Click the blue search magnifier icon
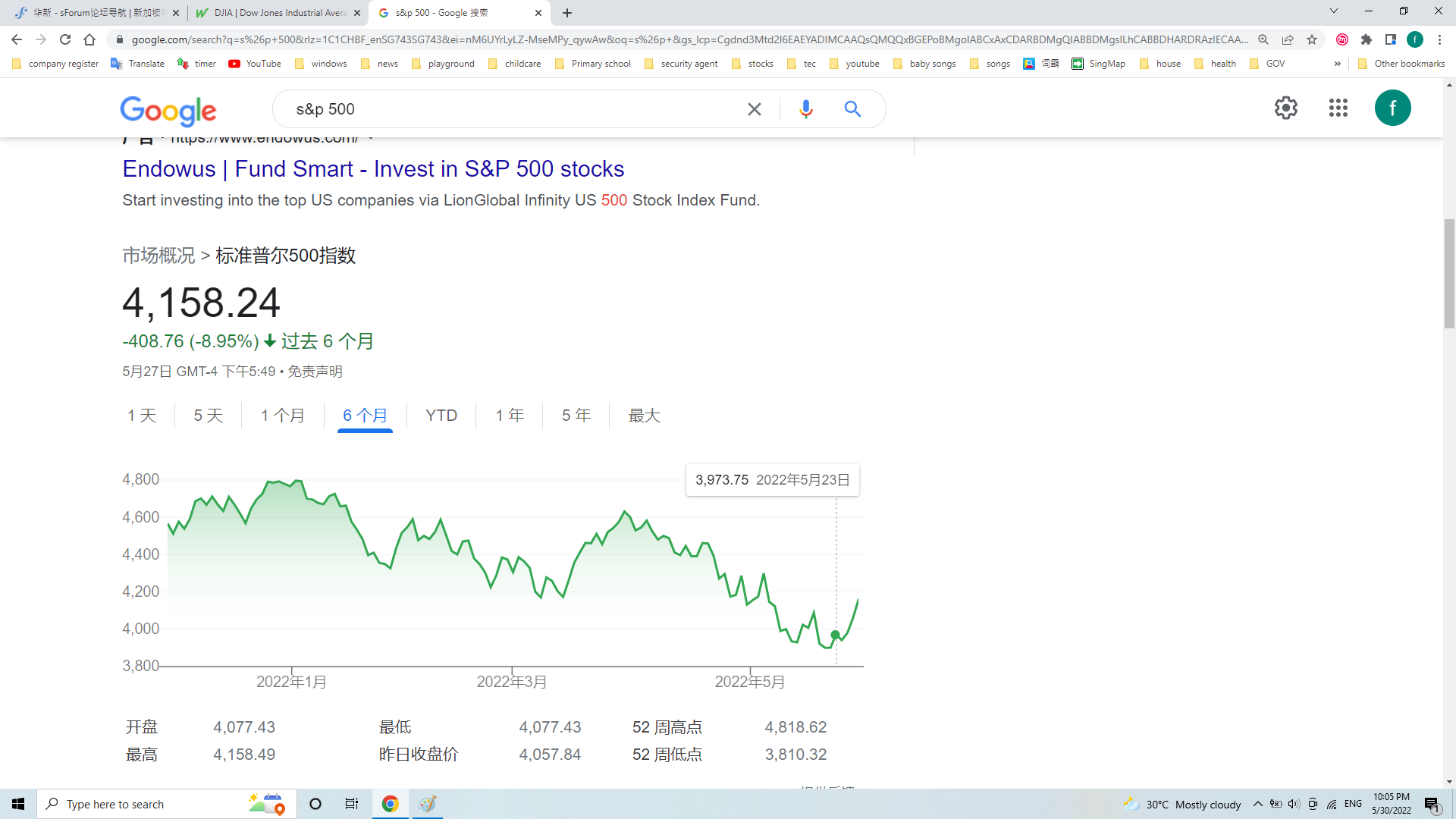The height and width of the screenshot is (819, 1456). (x=852, y=109)
